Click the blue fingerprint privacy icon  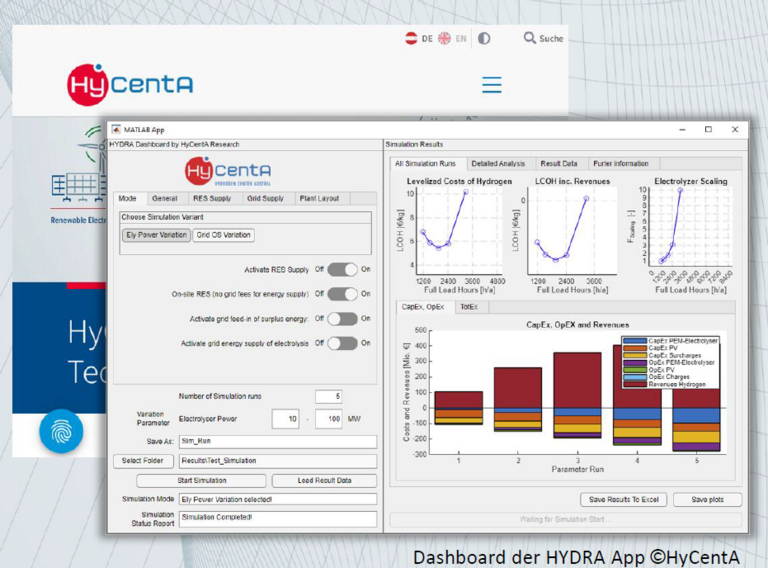coord(60,431)
